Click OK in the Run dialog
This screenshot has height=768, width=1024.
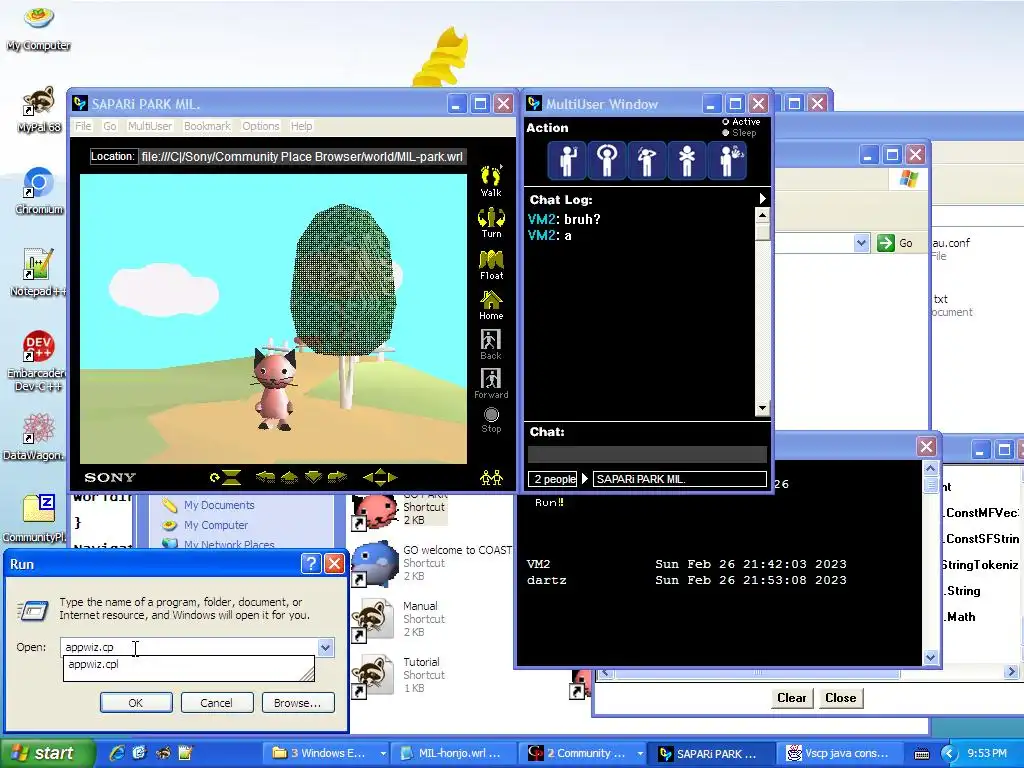tap(136, 703)
